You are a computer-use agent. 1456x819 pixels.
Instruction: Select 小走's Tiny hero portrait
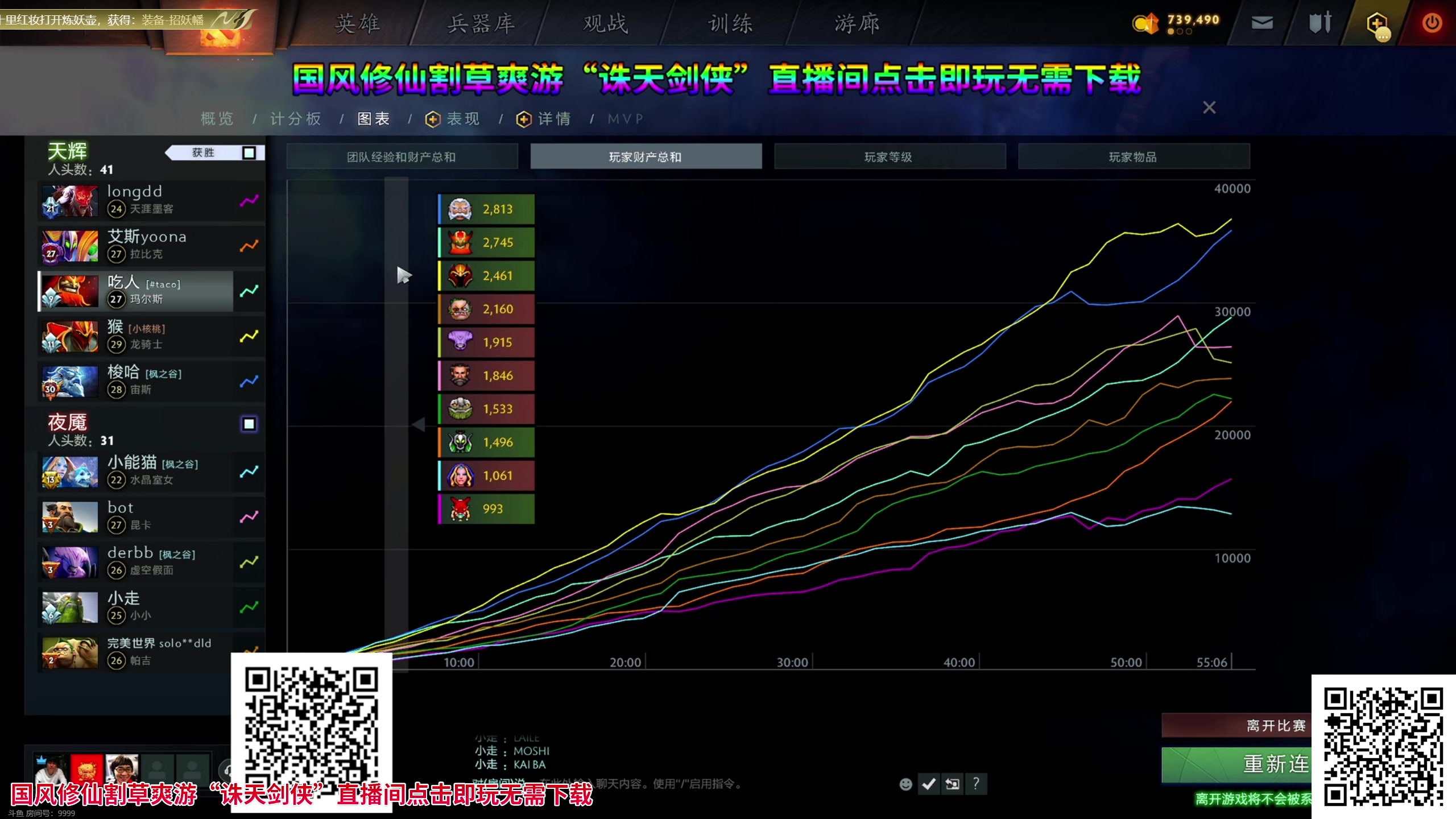click(70, 607)
